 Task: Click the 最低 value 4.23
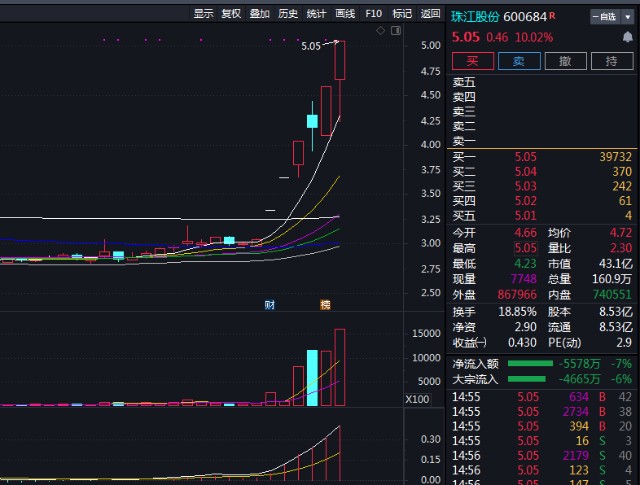coord(526,264)
